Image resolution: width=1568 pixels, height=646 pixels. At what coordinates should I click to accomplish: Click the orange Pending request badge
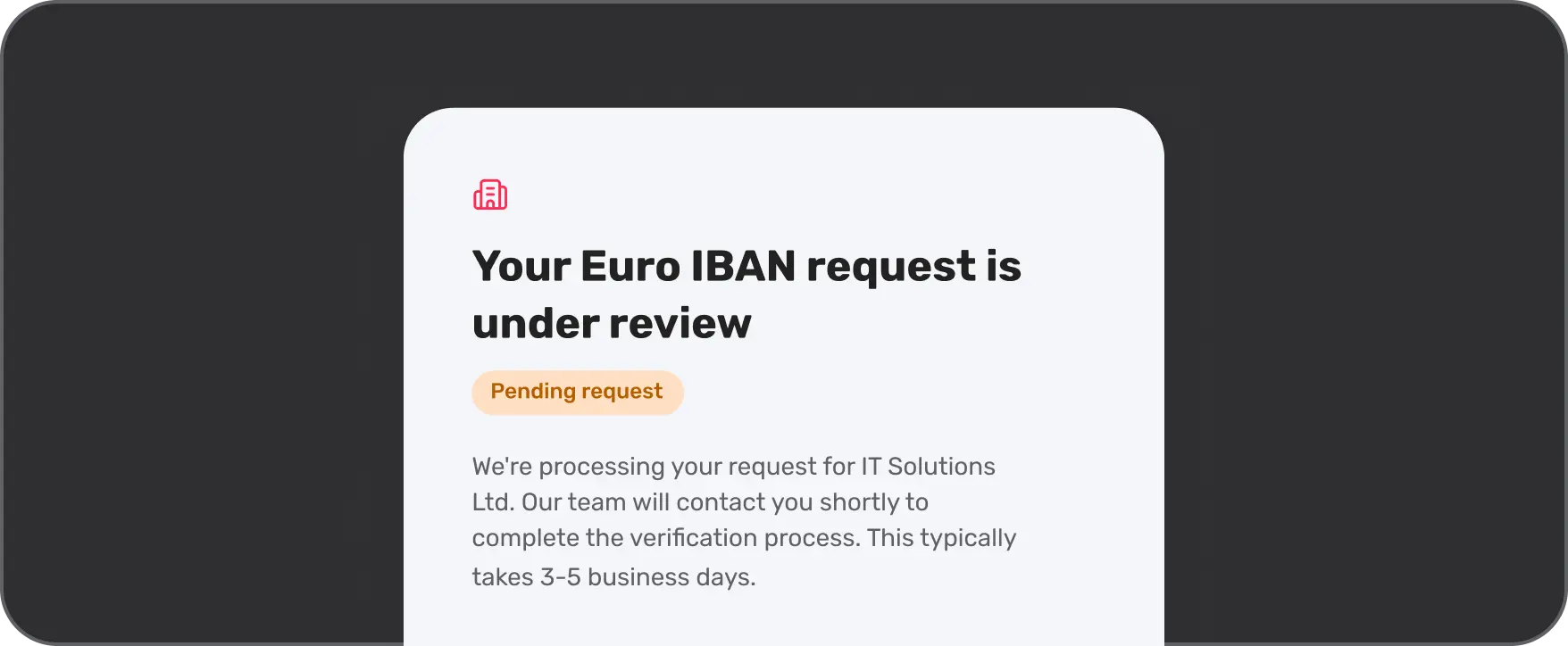tap(577, 393)
